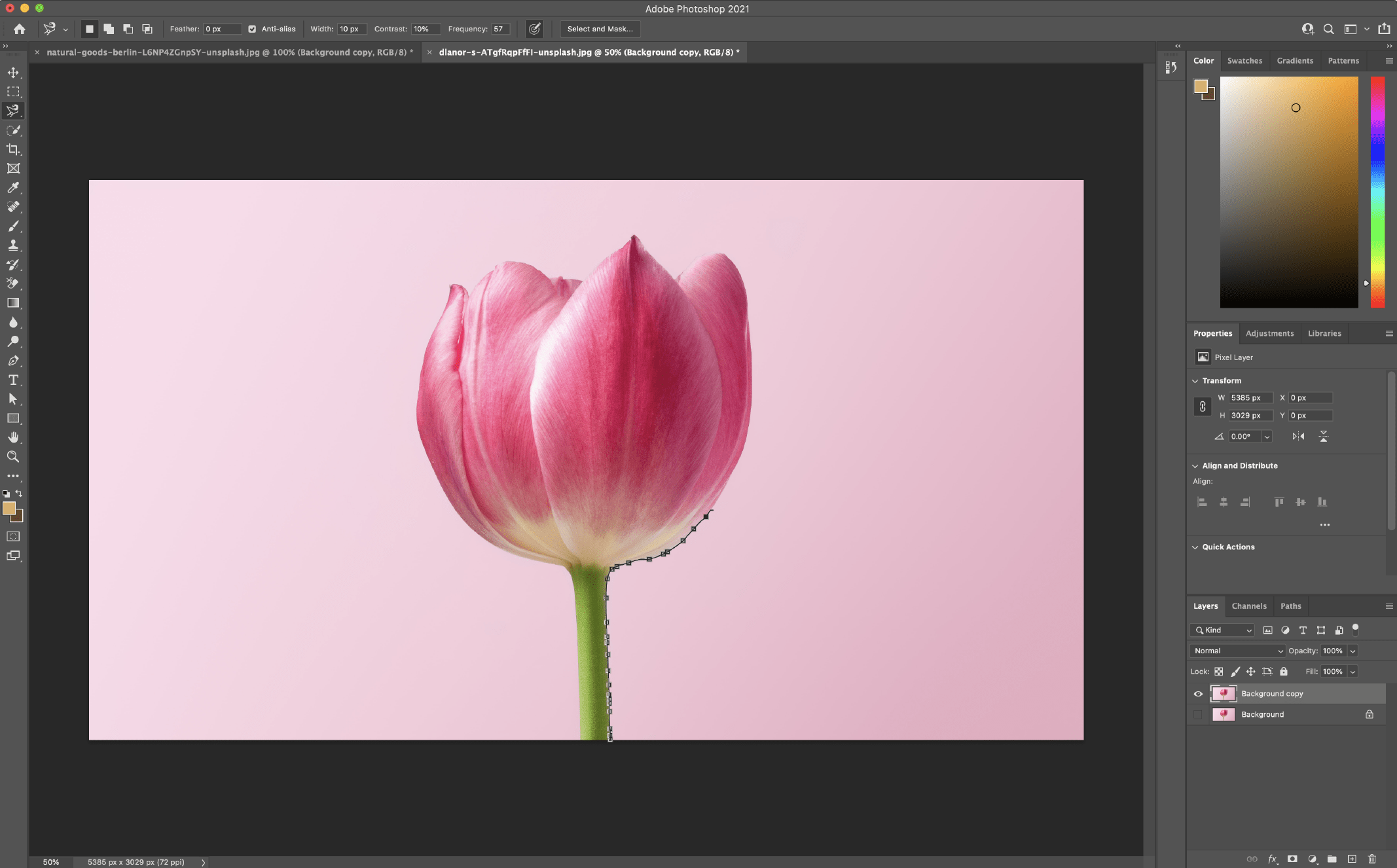Toggle visibility of Background layer

[1197, 714]
